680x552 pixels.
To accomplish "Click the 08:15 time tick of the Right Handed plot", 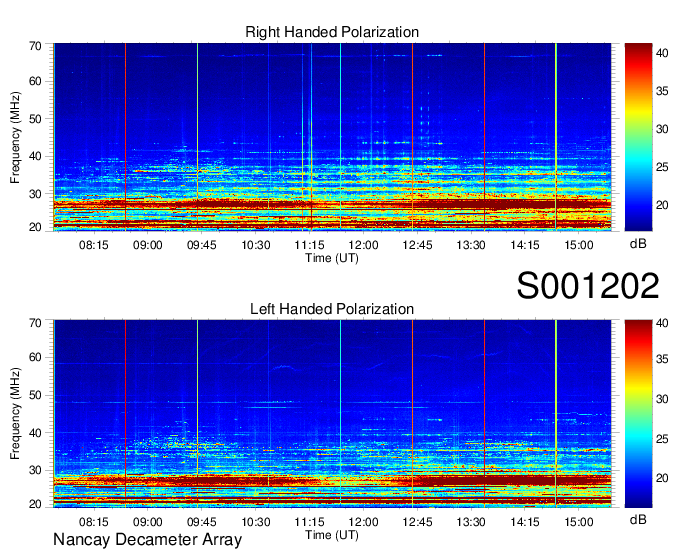I will pyautogui.click(x=93, y=245).
